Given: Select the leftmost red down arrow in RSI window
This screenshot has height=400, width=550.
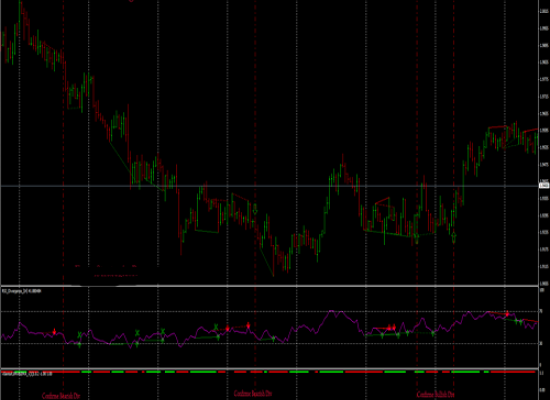Looking at the screenshot, I should (54, 332).
